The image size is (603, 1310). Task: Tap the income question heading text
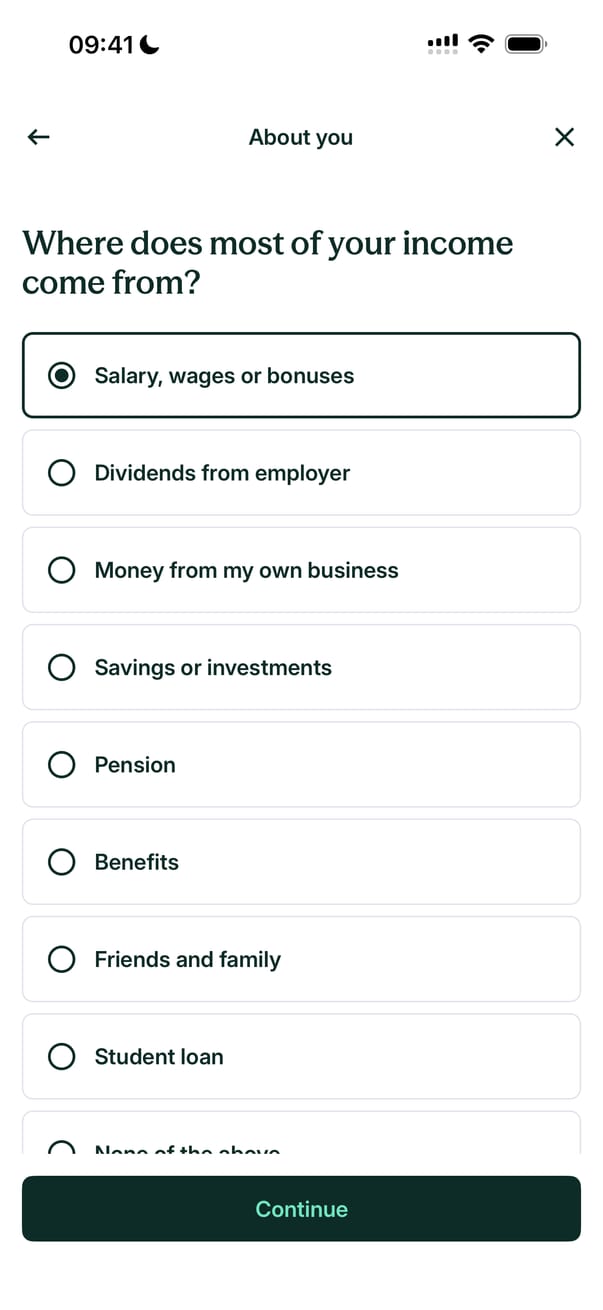click(x=267, y=262)
